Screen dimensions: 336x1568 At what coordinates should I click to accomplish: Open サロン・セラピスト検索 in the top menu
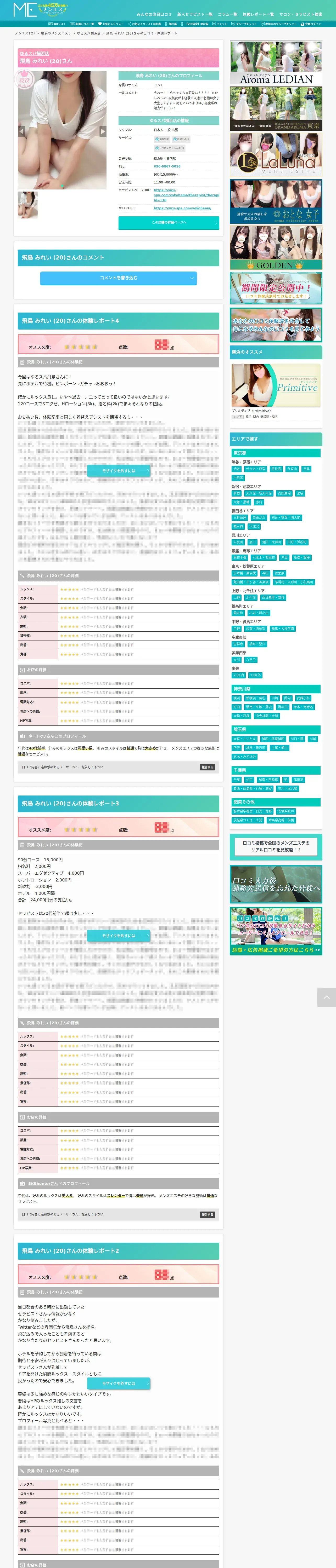tap(301, 14)
